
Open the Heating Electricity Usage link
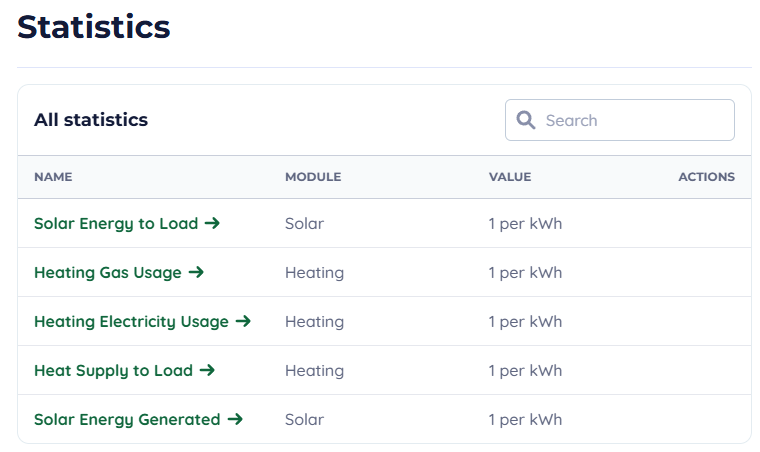[x=131, y=321]
